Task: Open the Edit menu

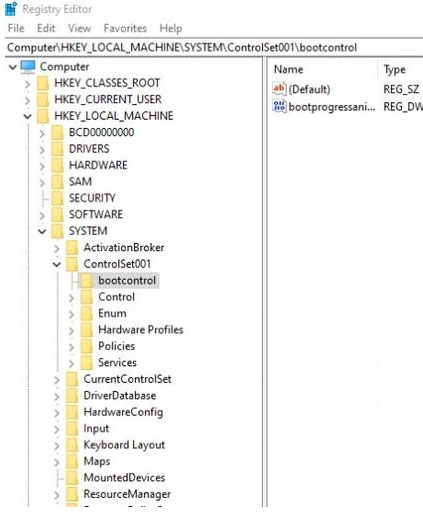Action: (x=46, y=28)
